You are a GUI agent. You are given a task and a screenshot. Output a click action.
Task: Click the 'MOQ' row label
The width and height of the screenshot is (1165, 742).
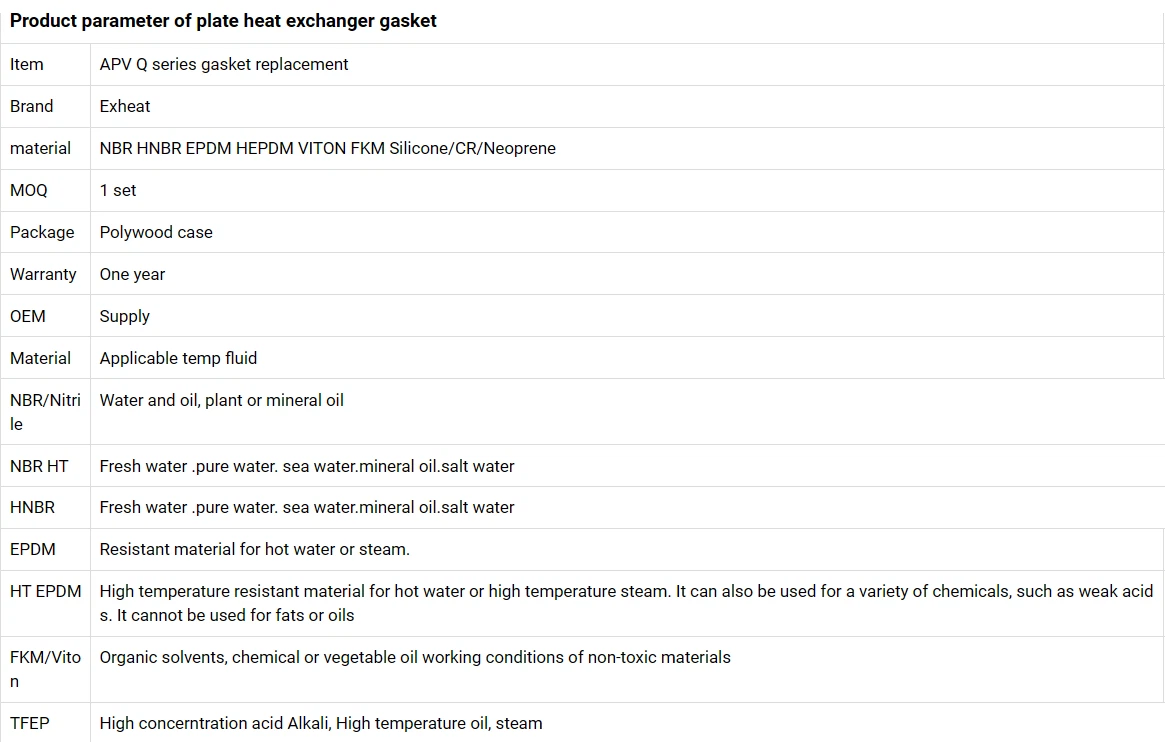click(x=29, y=190)
